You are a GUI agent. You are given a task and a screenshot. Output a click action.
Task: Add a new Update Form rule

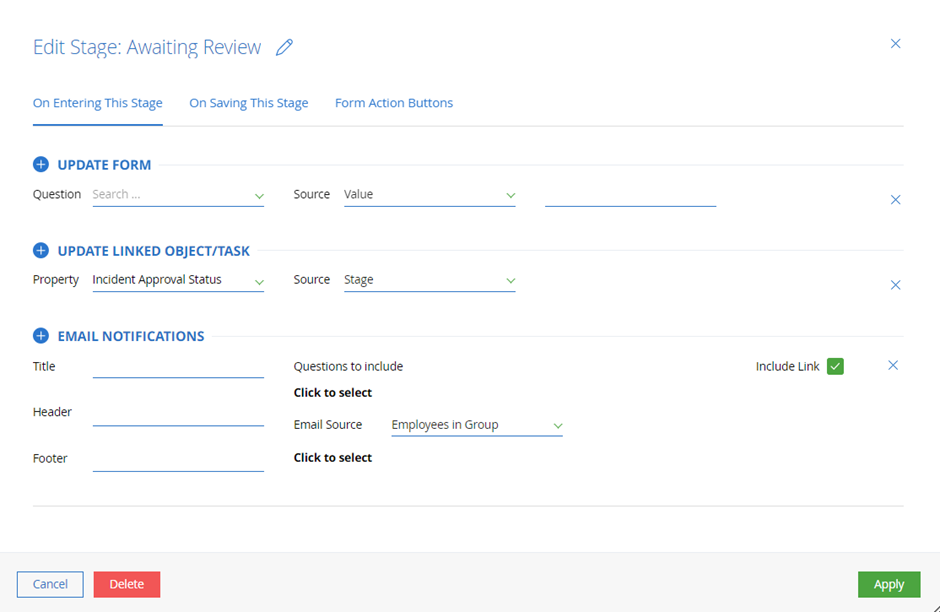(x=41, y=164)
